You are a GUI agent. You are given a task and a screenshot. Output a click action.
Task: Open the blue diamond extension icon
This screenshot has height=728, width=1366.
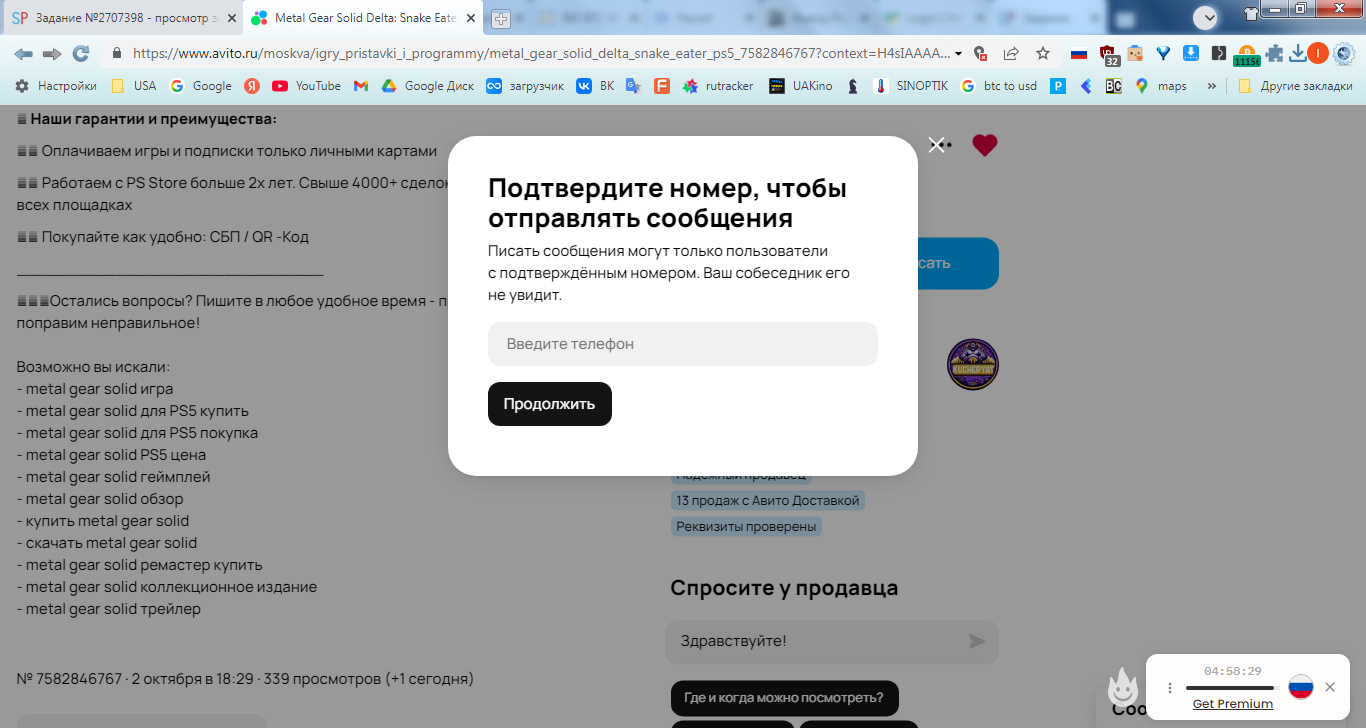tap(1163, 53)
